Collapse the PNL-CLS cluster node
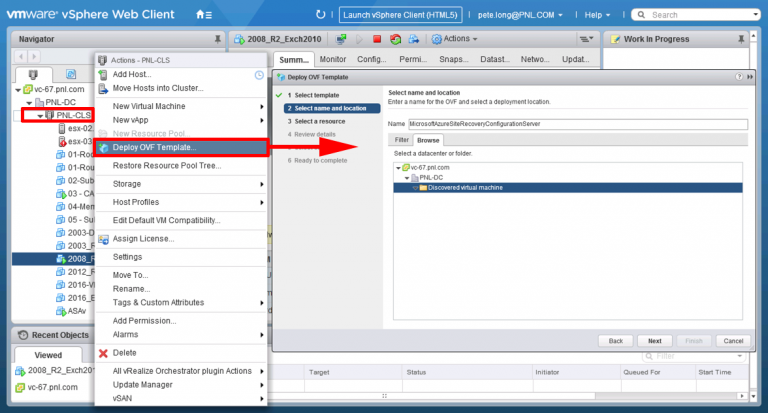Screen dimensions: 768x413 [40, 116]
